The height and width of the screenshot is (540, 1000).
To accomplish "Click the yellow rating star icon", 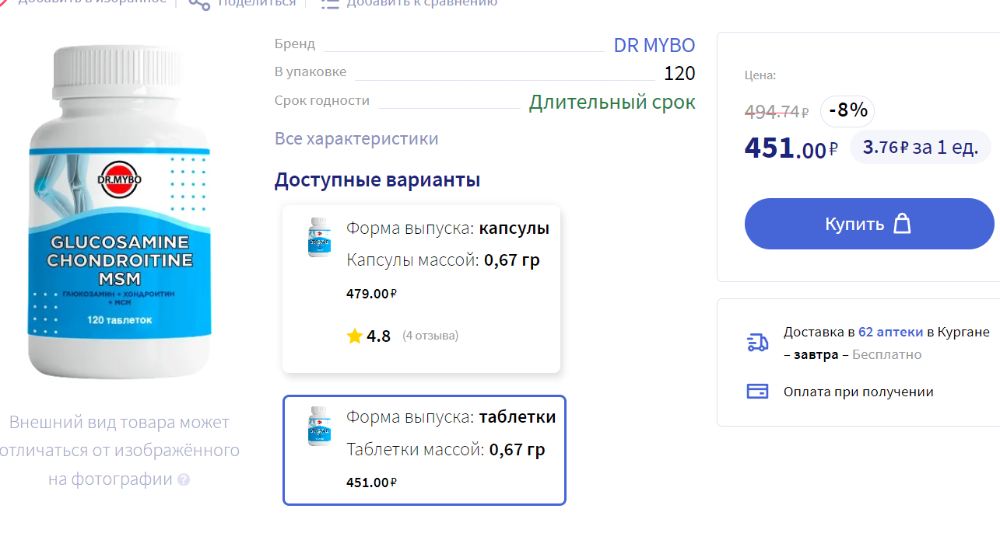I will (x=355, y=336).
